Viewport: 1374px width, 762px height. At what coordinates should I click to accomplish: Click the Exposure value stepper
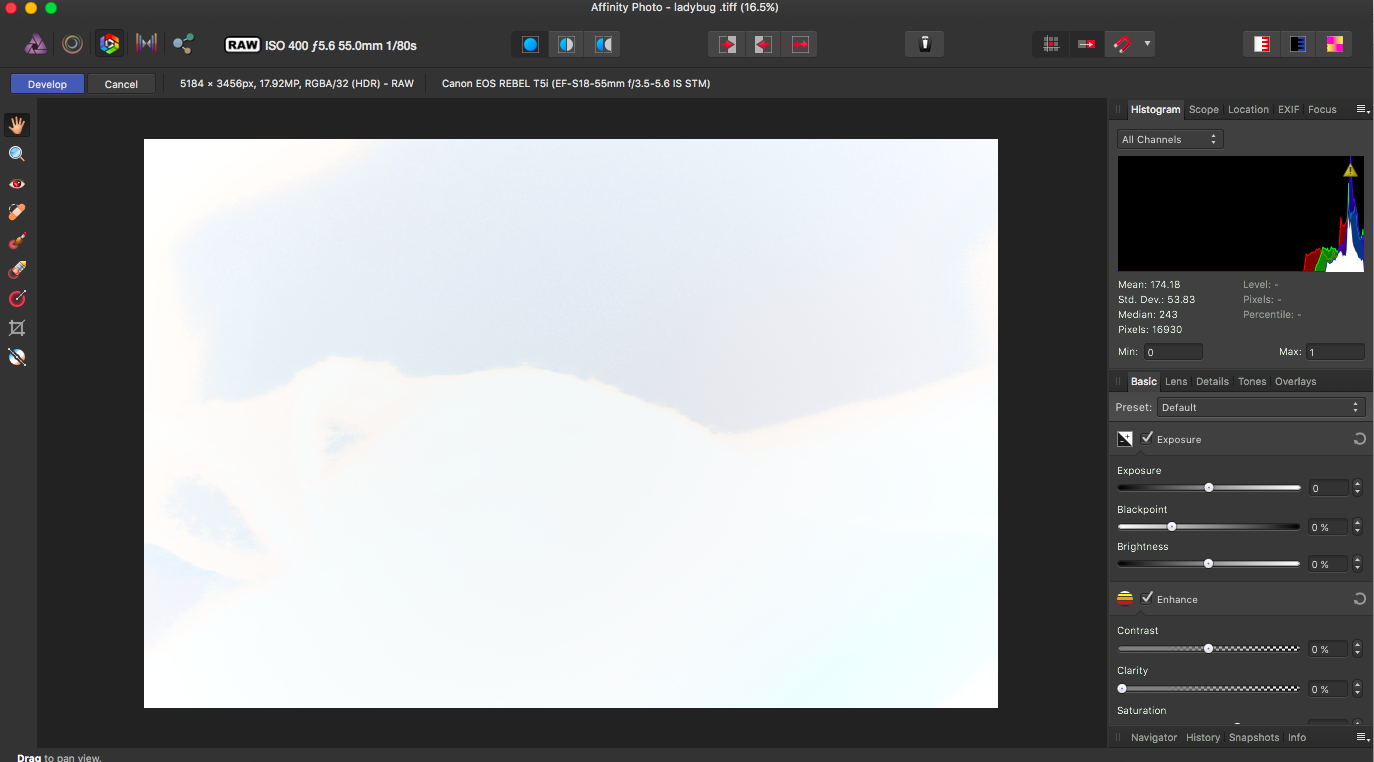[x=1357, y=488]
